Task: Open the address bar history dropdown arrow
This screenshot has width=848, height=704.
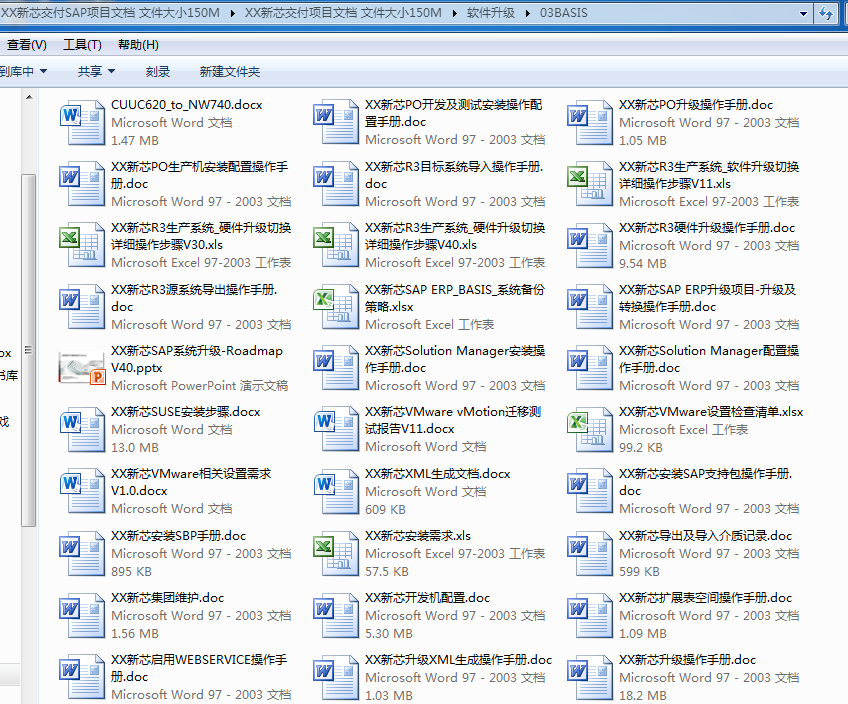Action: click(803, 14)
